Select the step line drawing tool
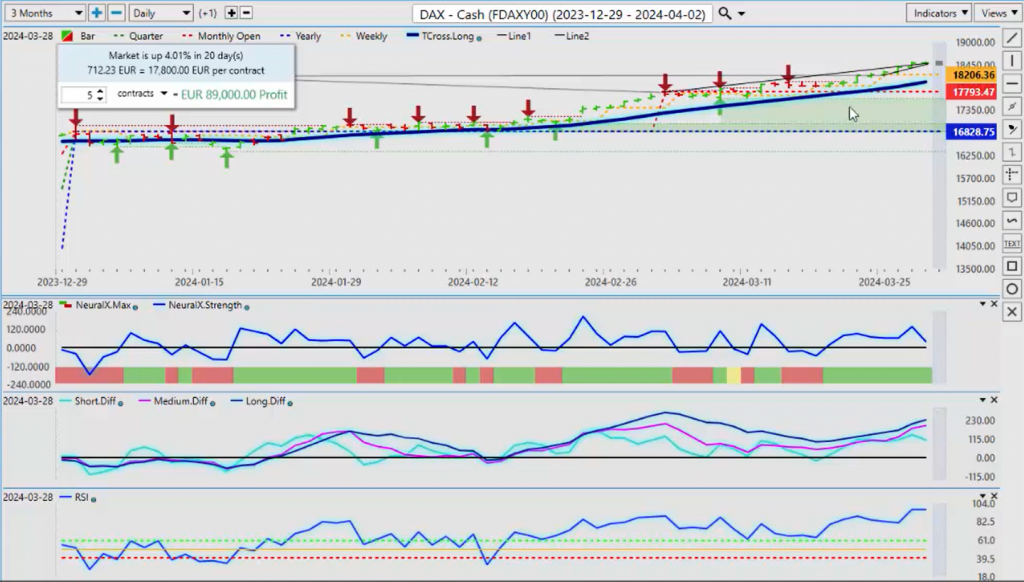1024x582 pixels. click(x=1012, y=152)
